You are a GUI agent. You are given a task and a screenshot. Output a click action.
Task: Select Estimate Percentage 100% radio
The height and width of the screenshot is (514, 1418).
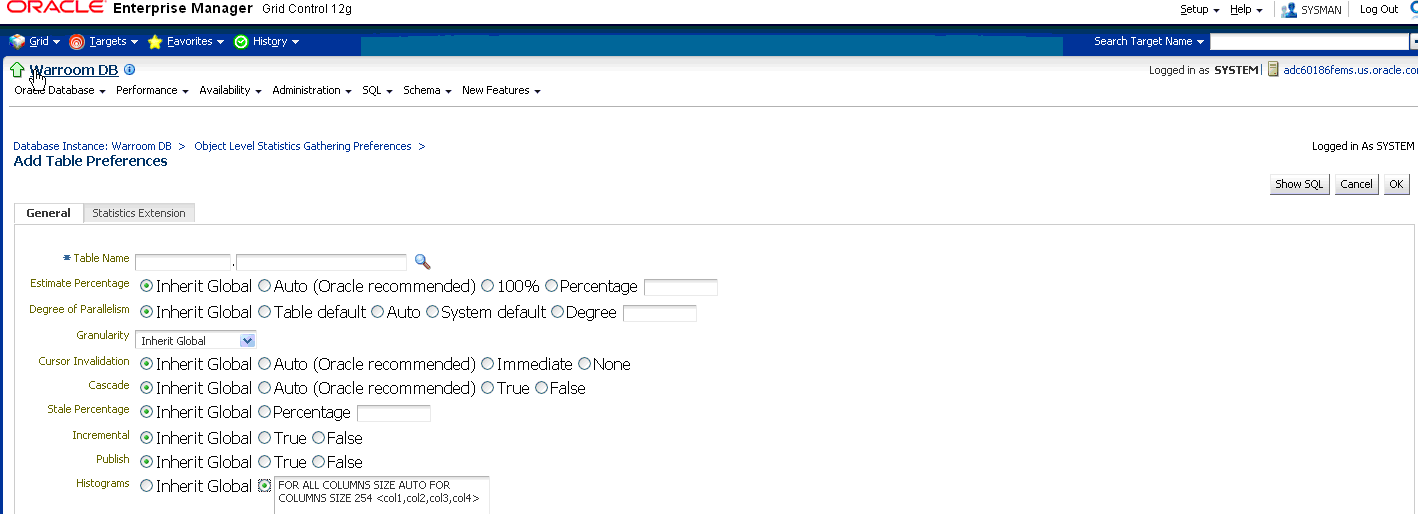coord(488,286)
